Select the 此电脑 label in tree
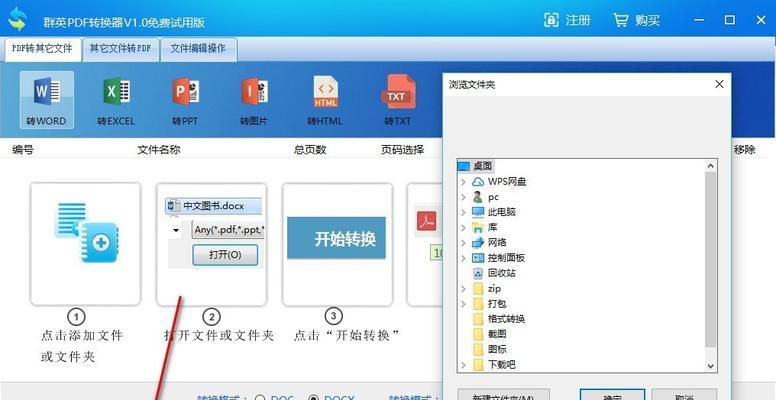Screen dimensions: 776x400 pyautogui.click(x=502, y=212)
